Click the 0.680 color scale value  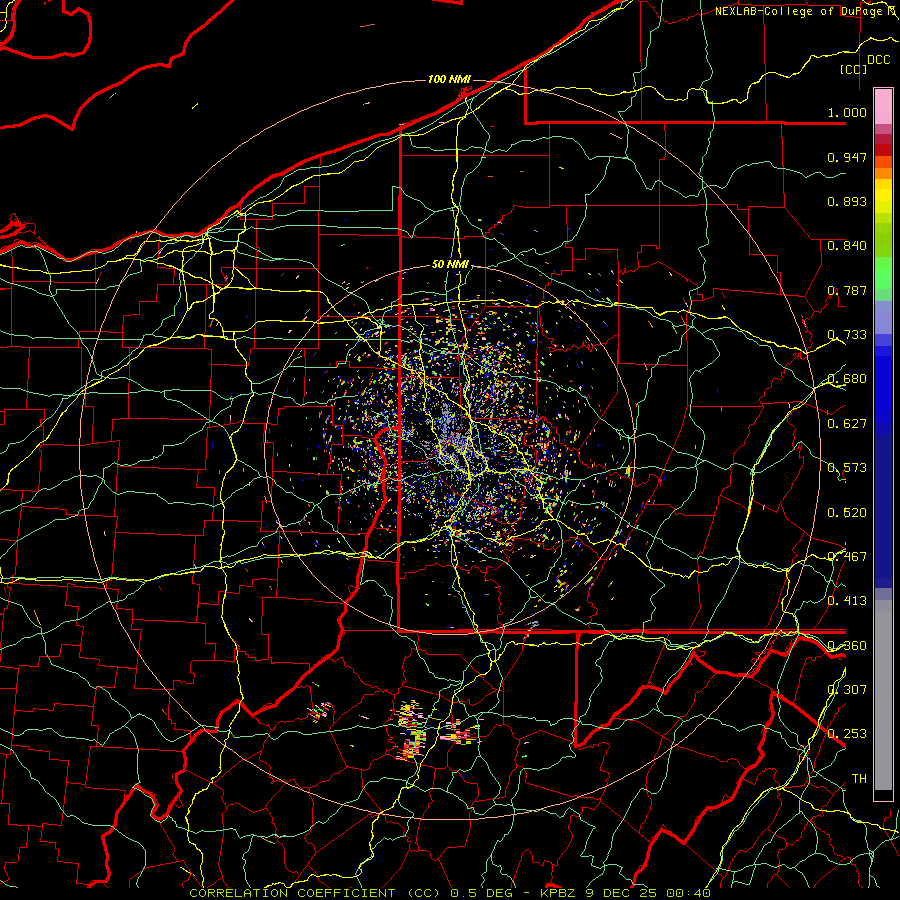pos(847,379)
